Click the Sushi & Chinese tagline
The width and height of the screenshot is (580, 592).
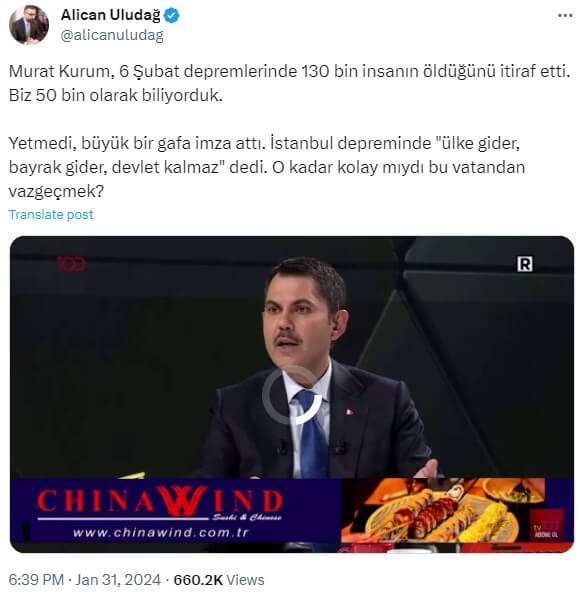[x=247, y=517]
